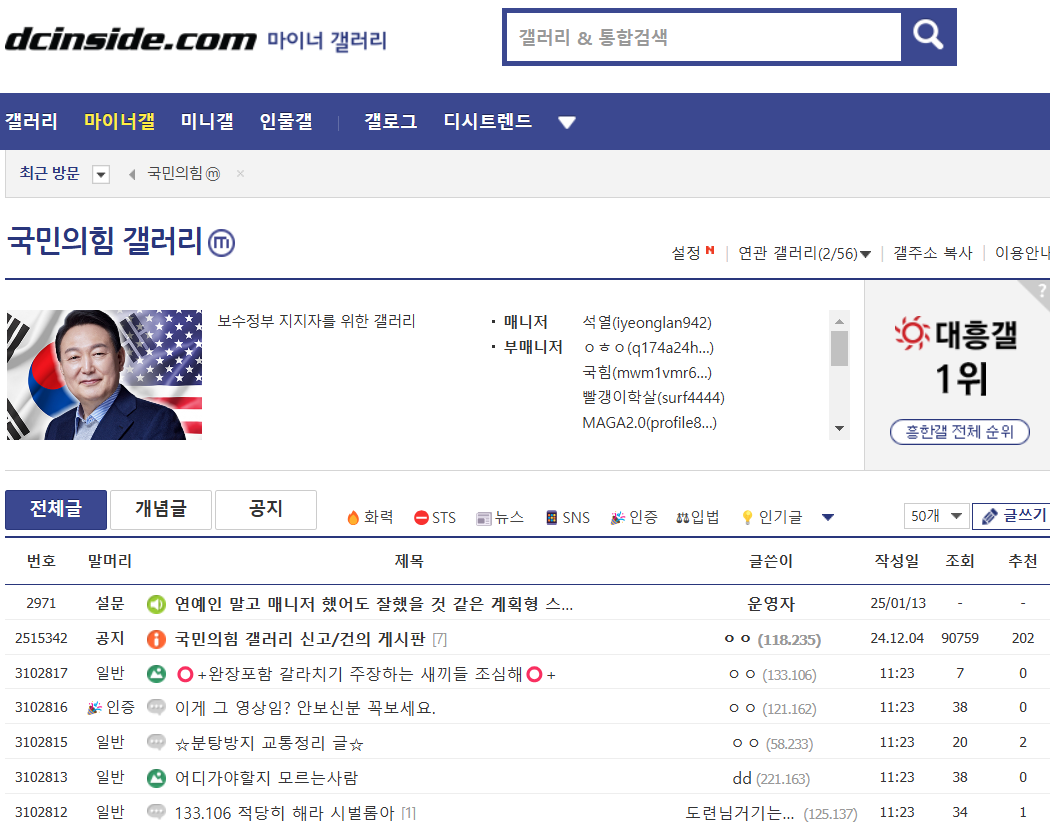Click the magnifier search button
This screenshot has width=1050, height=823.
[x=928, y=36]
